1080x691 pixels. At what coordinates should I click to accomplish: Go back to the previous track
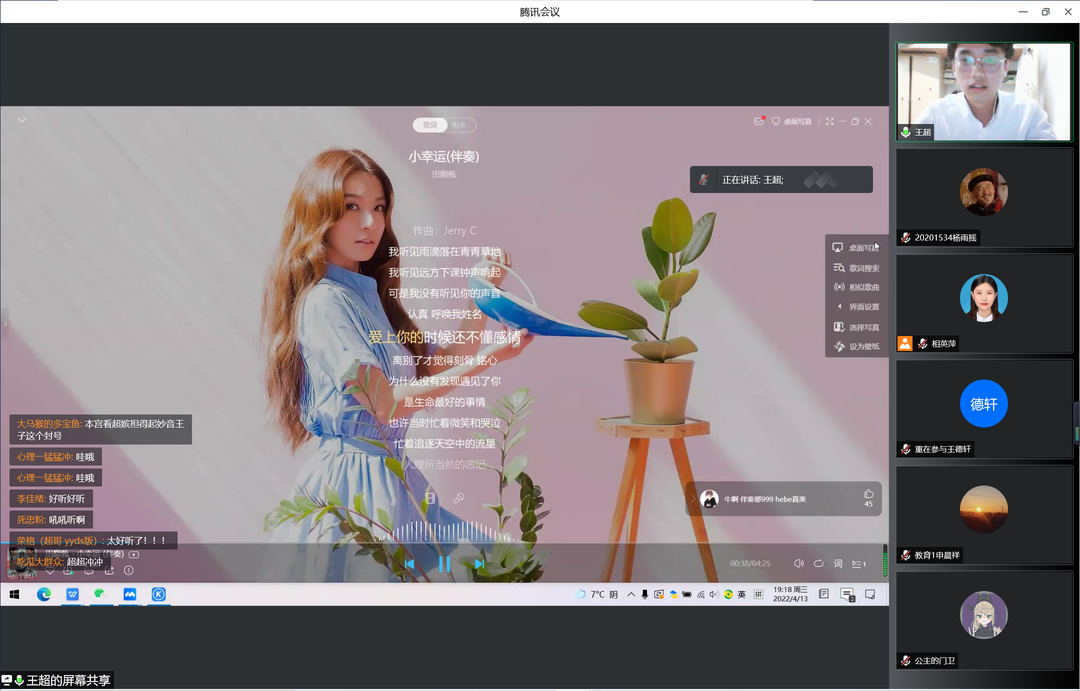pos(409,564)
